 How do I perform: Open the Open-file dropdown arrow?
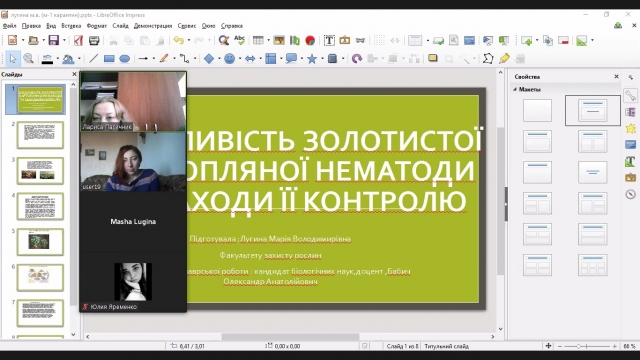click(x=43, y=40)
